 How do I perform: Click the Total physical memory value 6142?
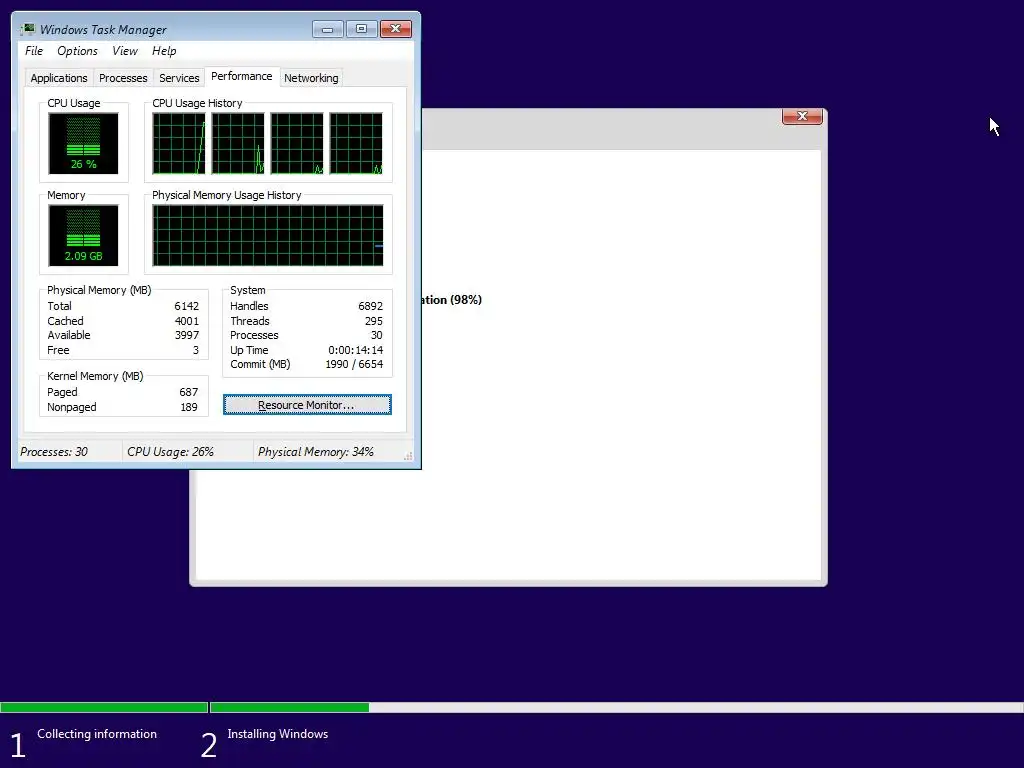(x=186, y=306)
